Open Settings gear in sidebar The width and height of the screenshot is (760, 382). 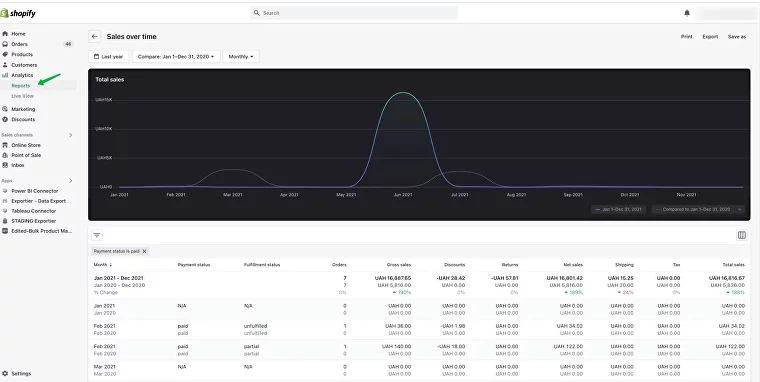[x=17, y=374]
